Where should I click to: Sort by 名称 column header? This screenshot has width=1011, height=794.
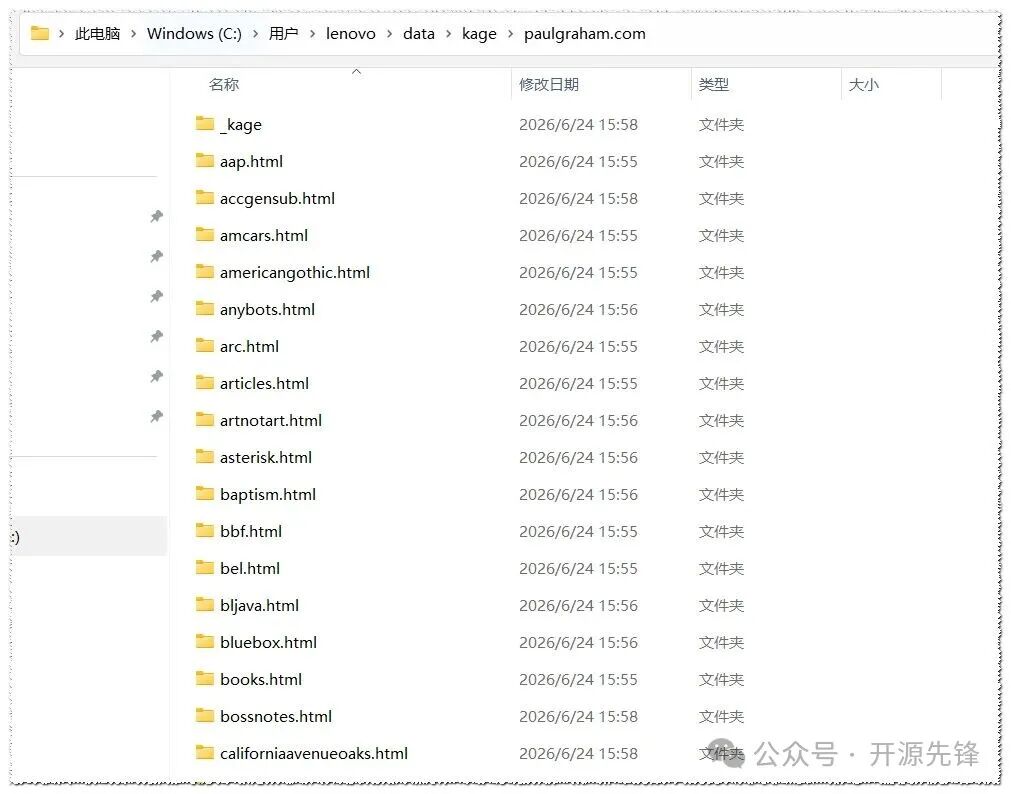click(x=224, y=84)
